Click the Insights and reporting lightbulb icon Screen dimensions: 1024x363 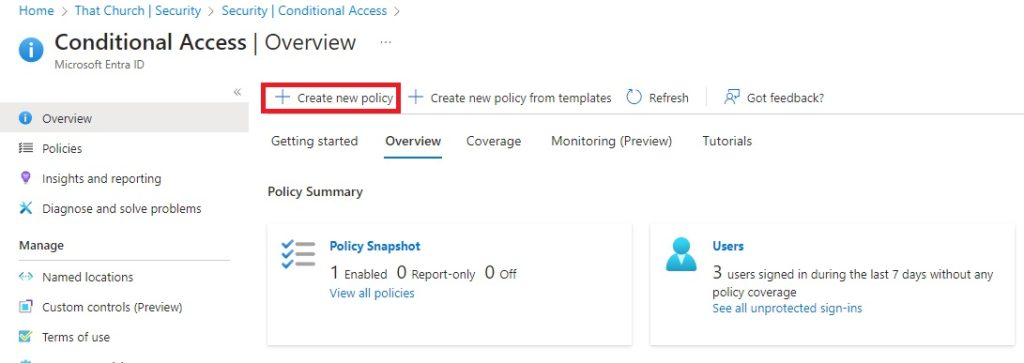pyautogui.click(x=25, y=178)
